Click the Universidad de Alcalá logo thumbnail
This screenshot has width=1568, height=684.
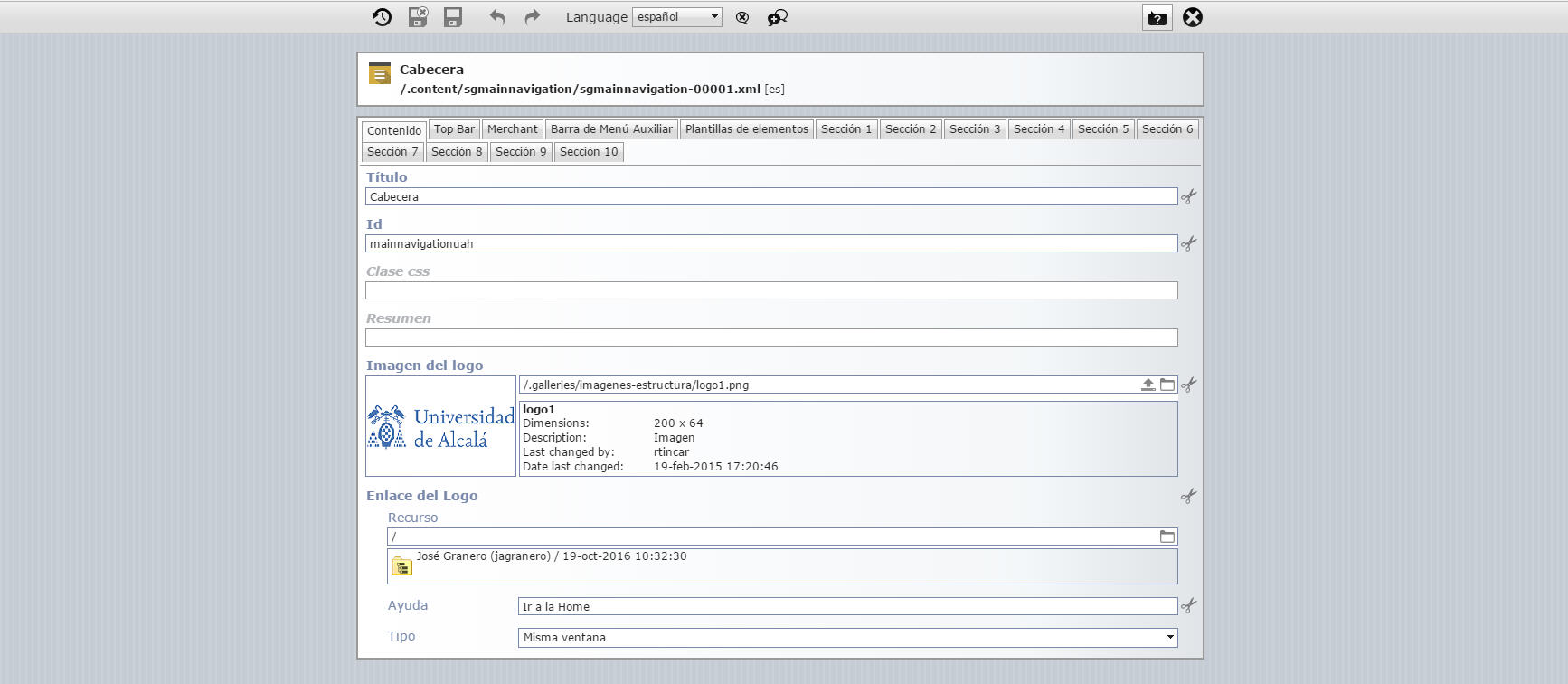tap(440, 426)
